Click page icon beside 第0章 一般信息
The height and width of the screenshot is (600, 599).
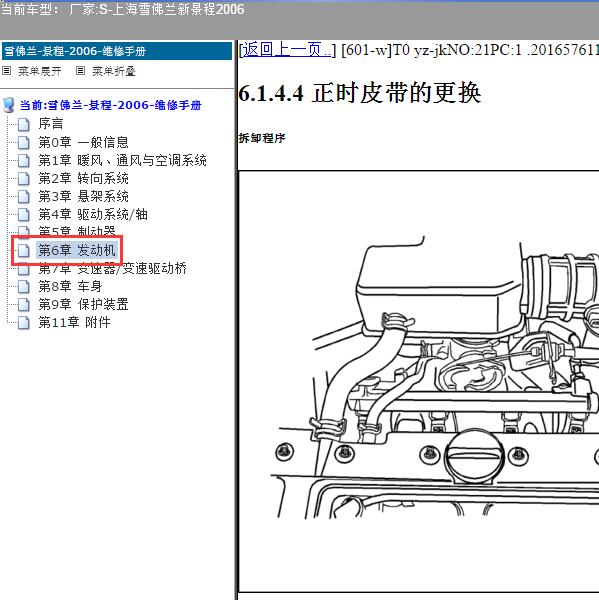[24, 142]
